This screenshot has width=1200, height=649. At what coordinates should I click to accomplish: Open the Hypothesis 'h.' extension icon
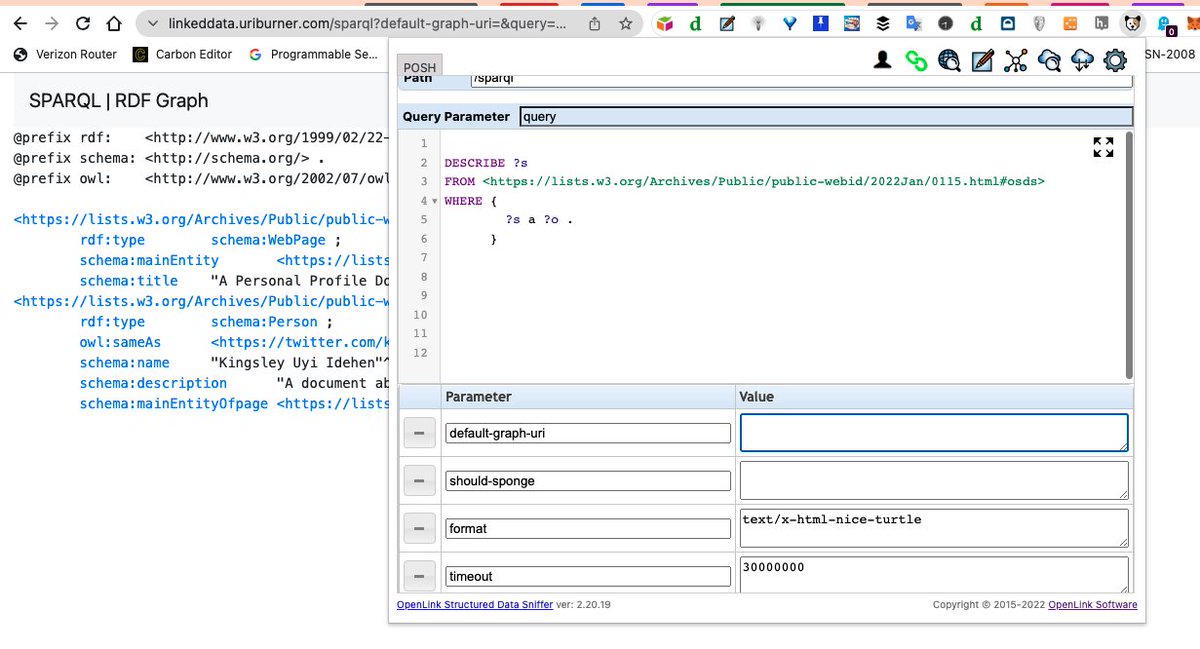1101,23
